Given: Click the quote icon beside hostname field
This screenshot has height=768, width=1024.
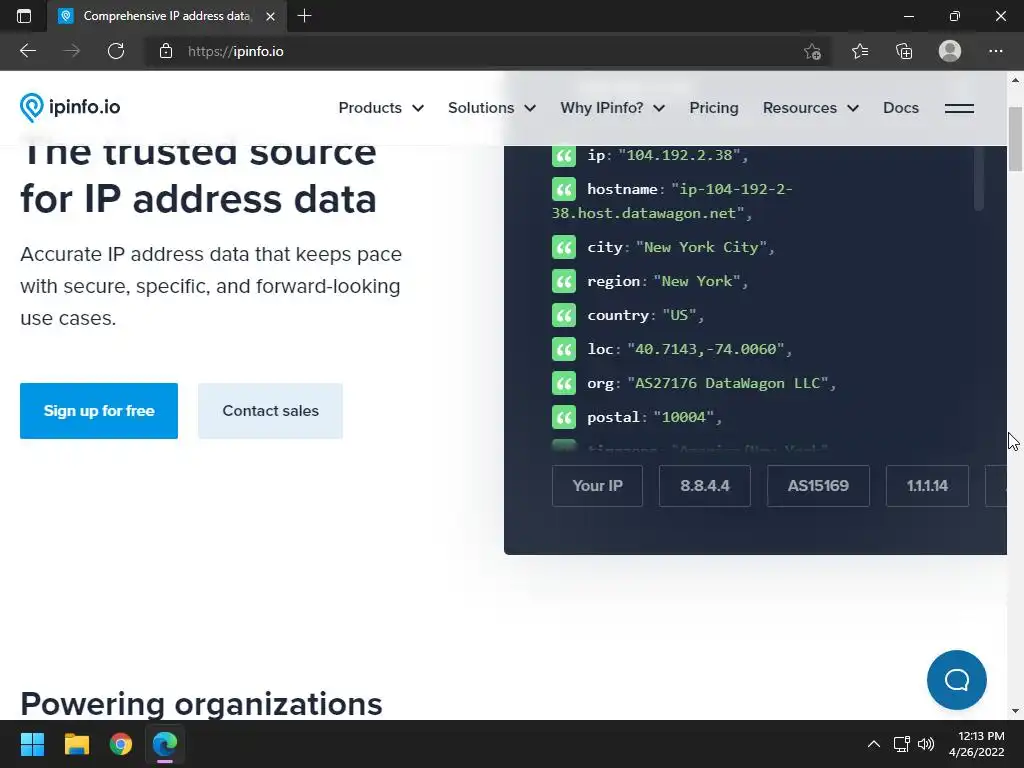Looking at the screenshot, I should tap(564, 189).
